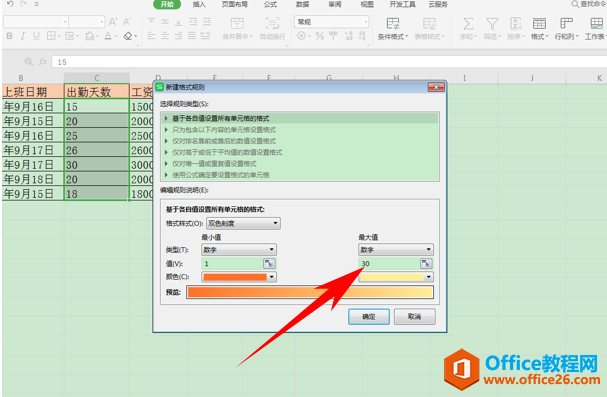Select rule type 仅对唯一值或重复值设置格式

300,164
